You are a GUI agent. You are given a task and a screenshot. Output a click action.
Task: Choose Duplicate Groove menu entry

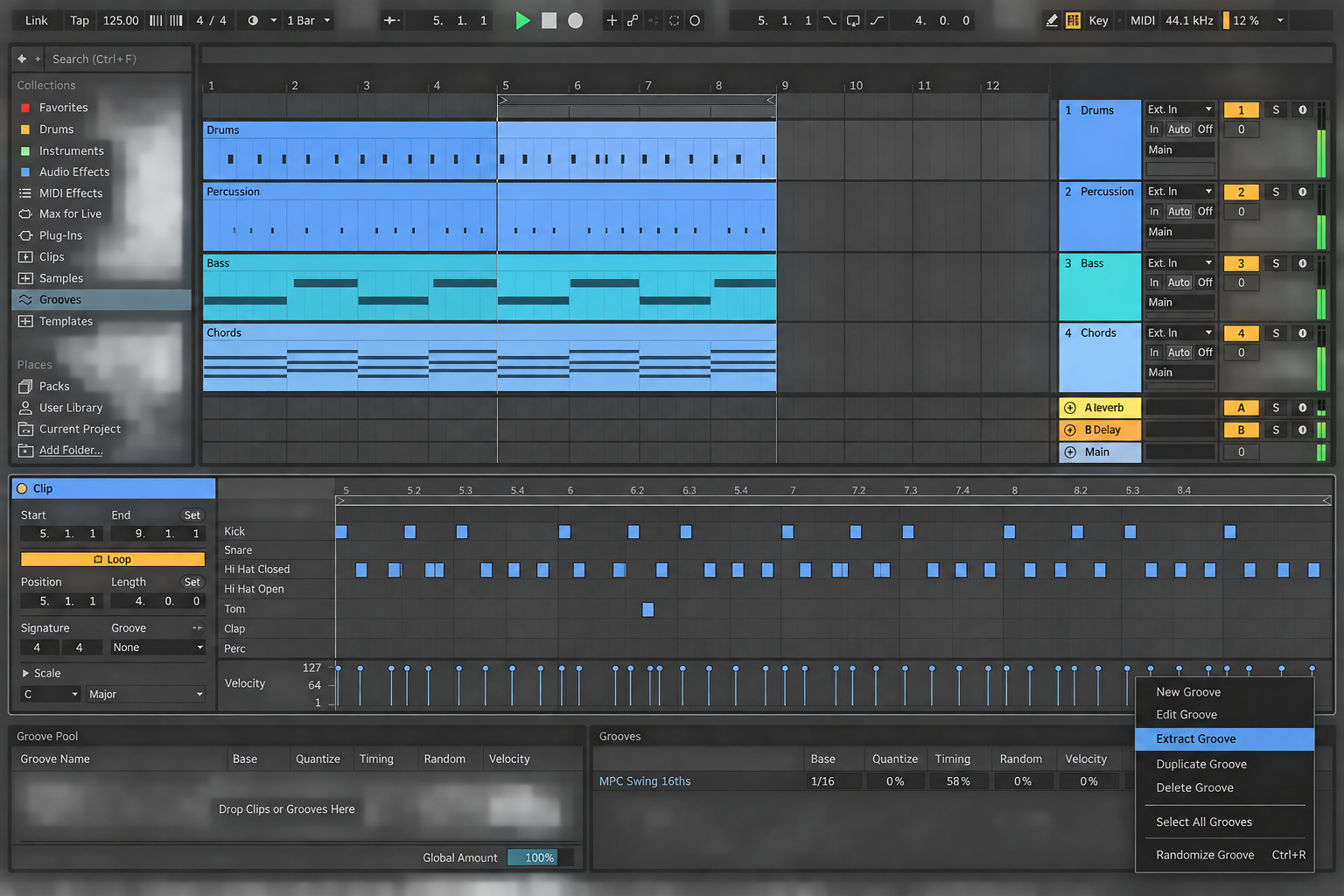(1200, 764)
